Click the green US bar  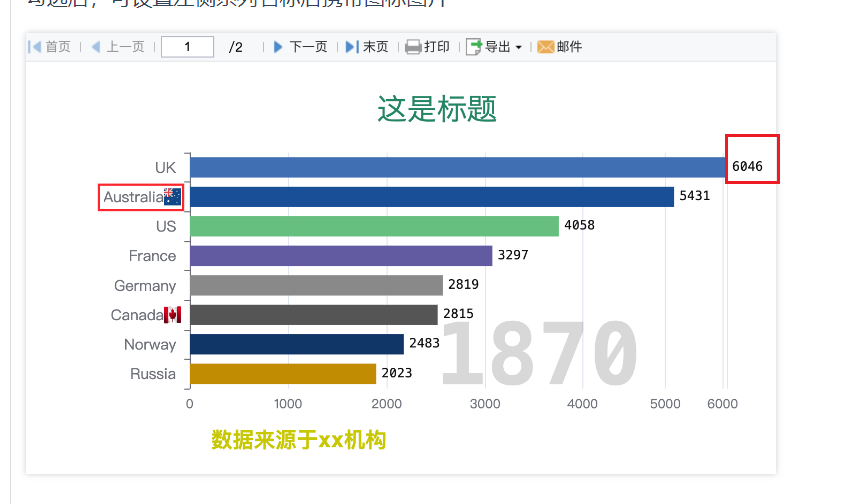tap(374, 226)
